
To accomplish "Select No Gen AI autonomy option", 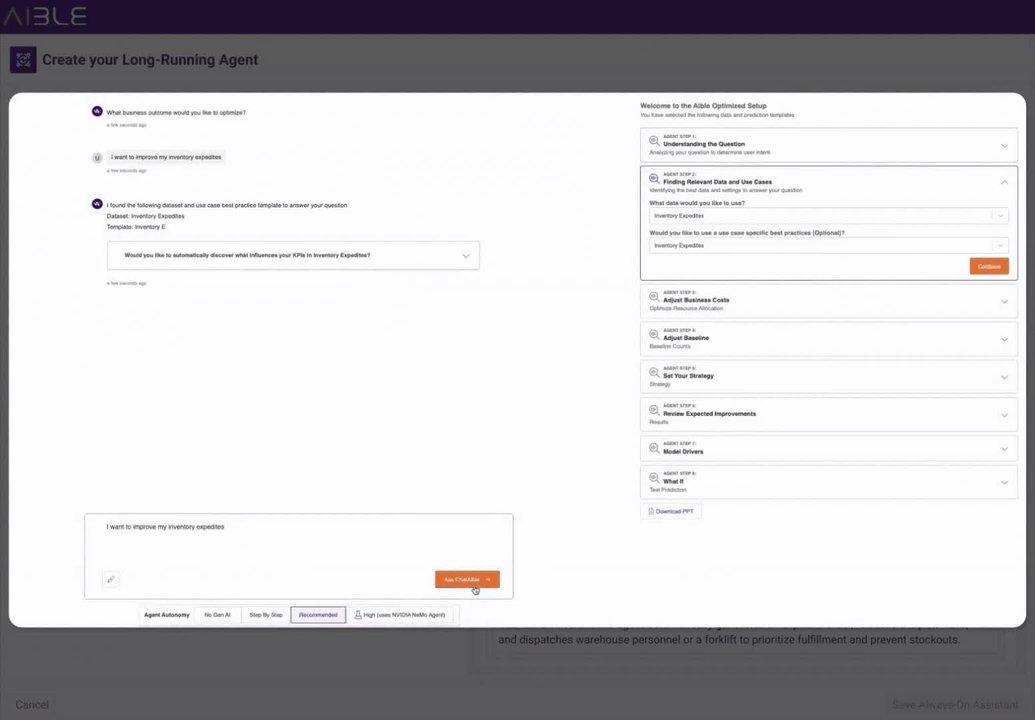I will pyautogui.click(x=217, y=615).
